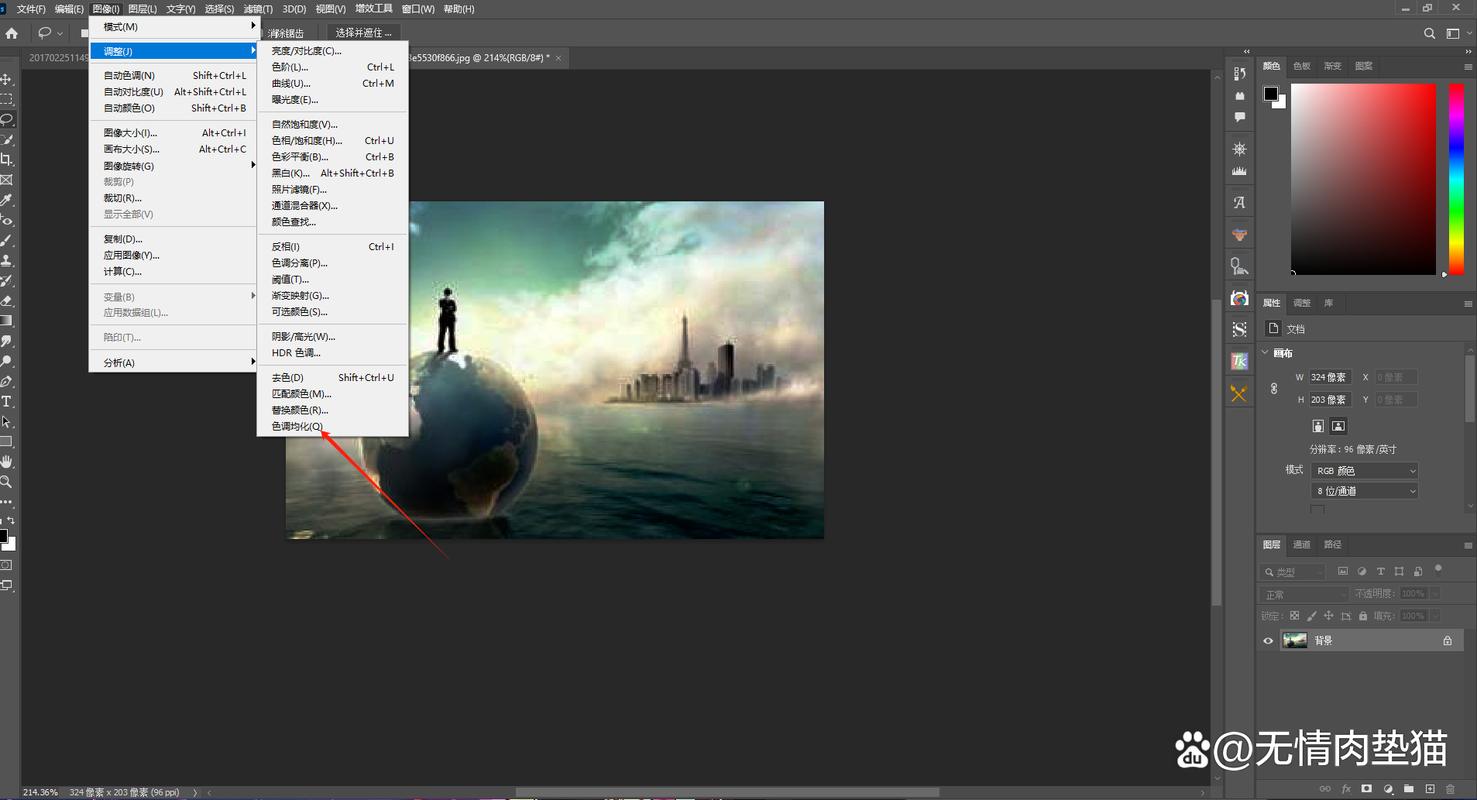Click the add layer mask icon
This screenshot has width=1477, height=800.
click(x=1366, y=789)
